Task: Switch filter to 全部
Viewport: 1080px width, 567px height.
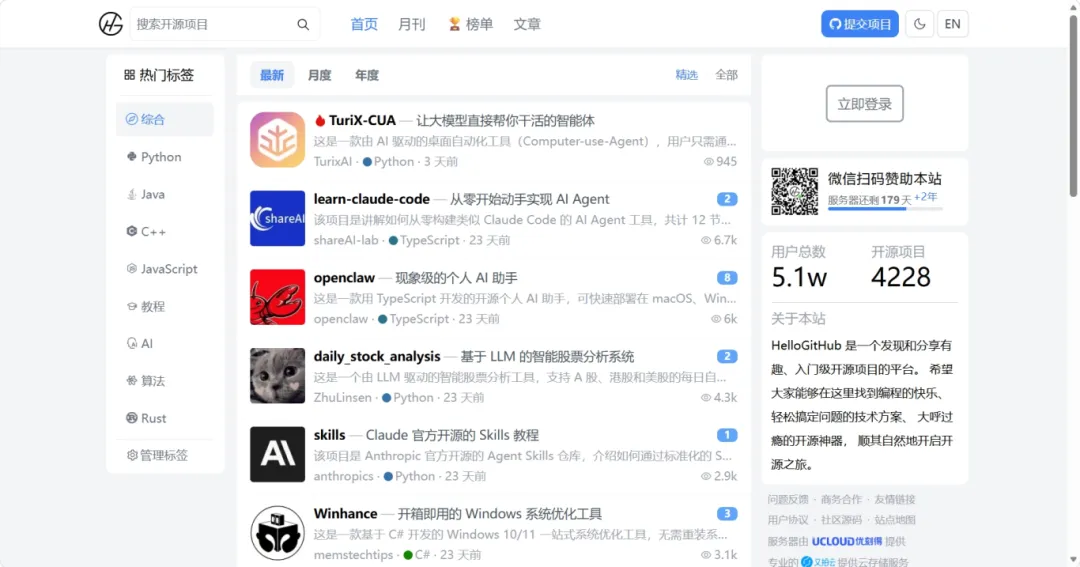Action: pos(726,75)
